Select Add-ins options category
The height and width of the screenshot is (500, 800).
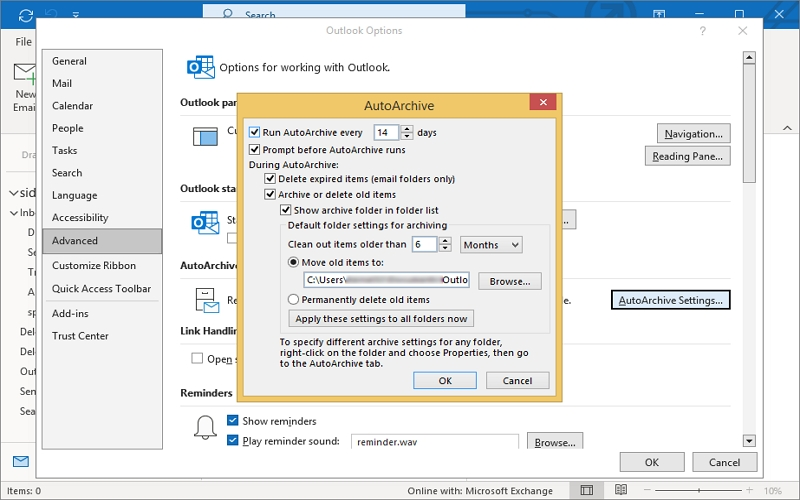click(x=102, y=314)
